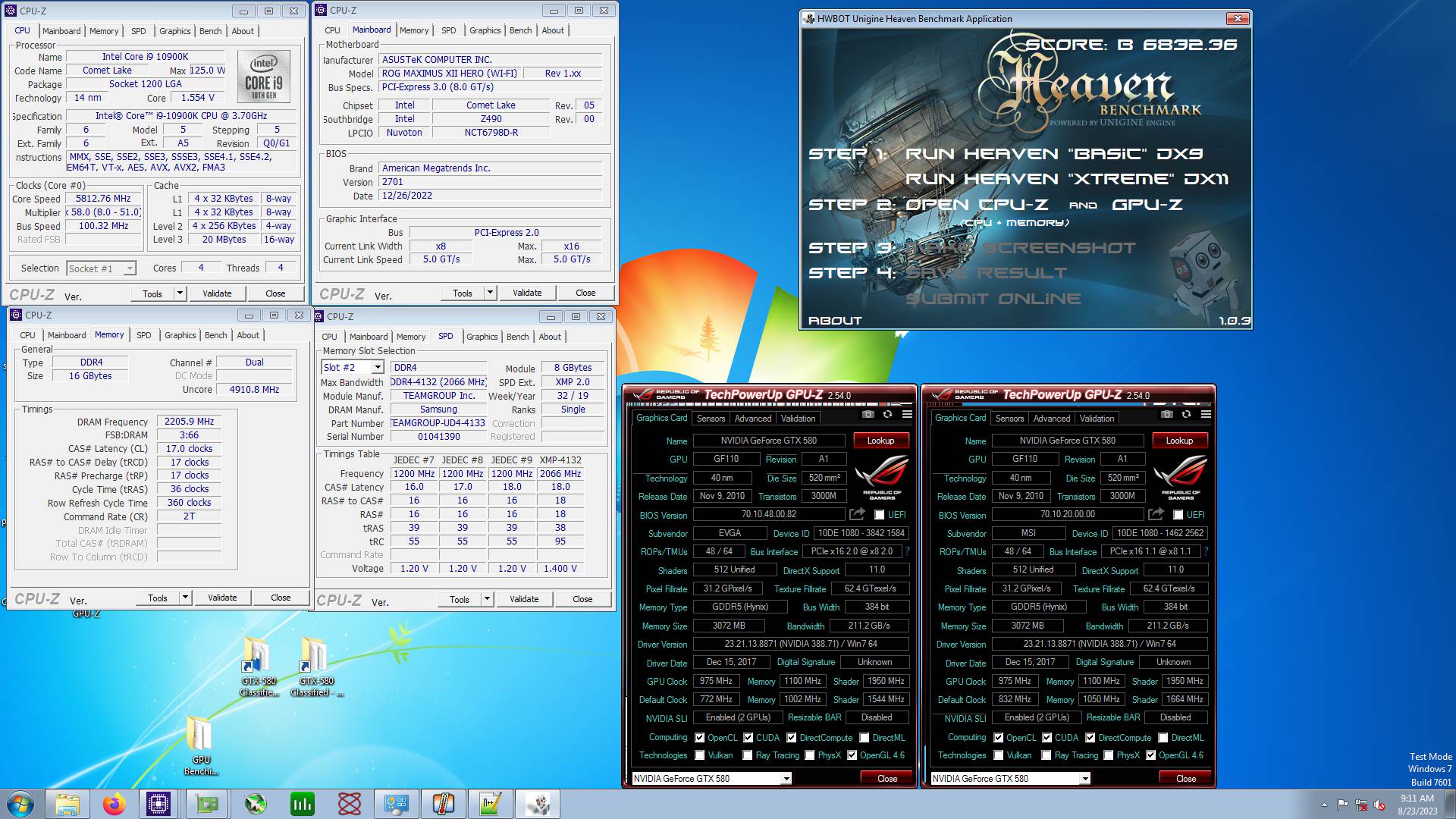Switch to the Bench tab in the CPU tab CPU-Z window
The width and height of the screenshot is (1456, 819).
coord(210,31)
